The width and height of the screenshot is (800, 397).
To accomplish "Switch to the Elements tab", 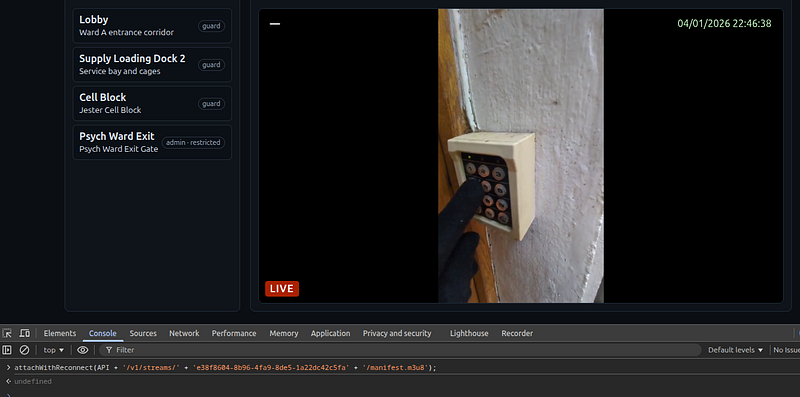I will coord(60,333).
